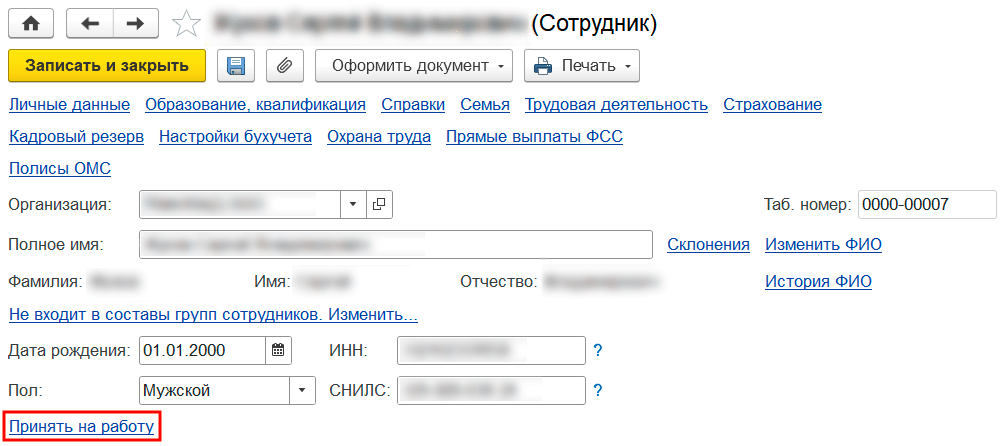Save record using the floppy disk icon
1006x446 pixels.
point(236,66)
